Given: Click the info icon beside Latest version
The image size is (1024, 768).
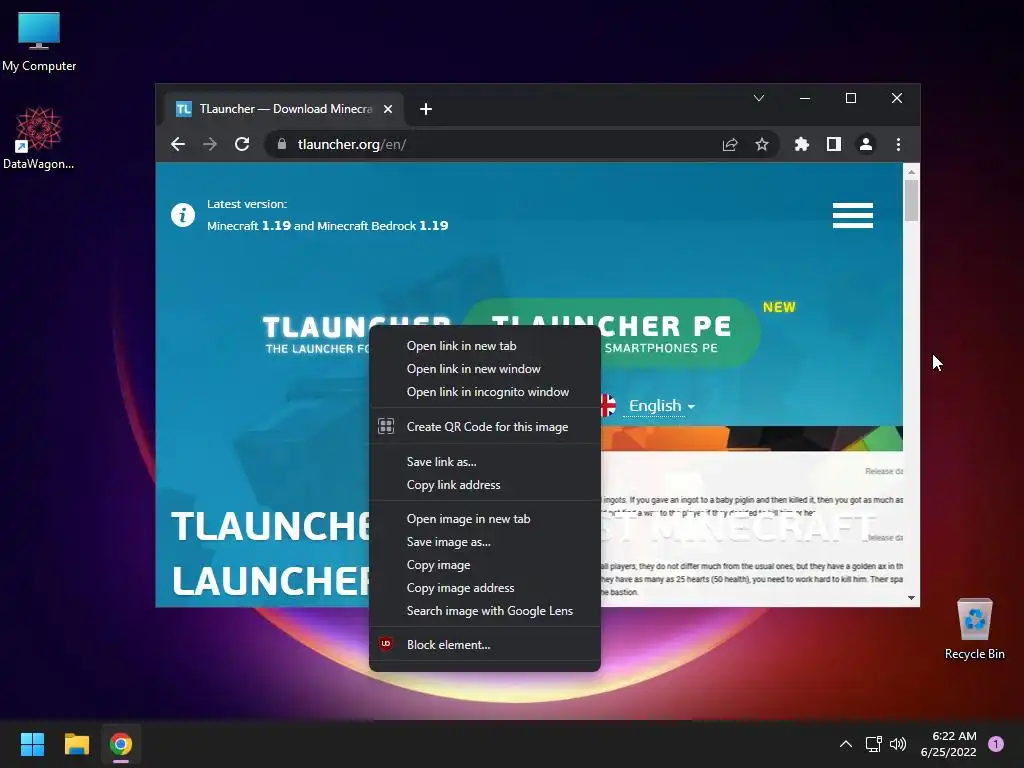Looking at the screenshot, I should 183,215.
